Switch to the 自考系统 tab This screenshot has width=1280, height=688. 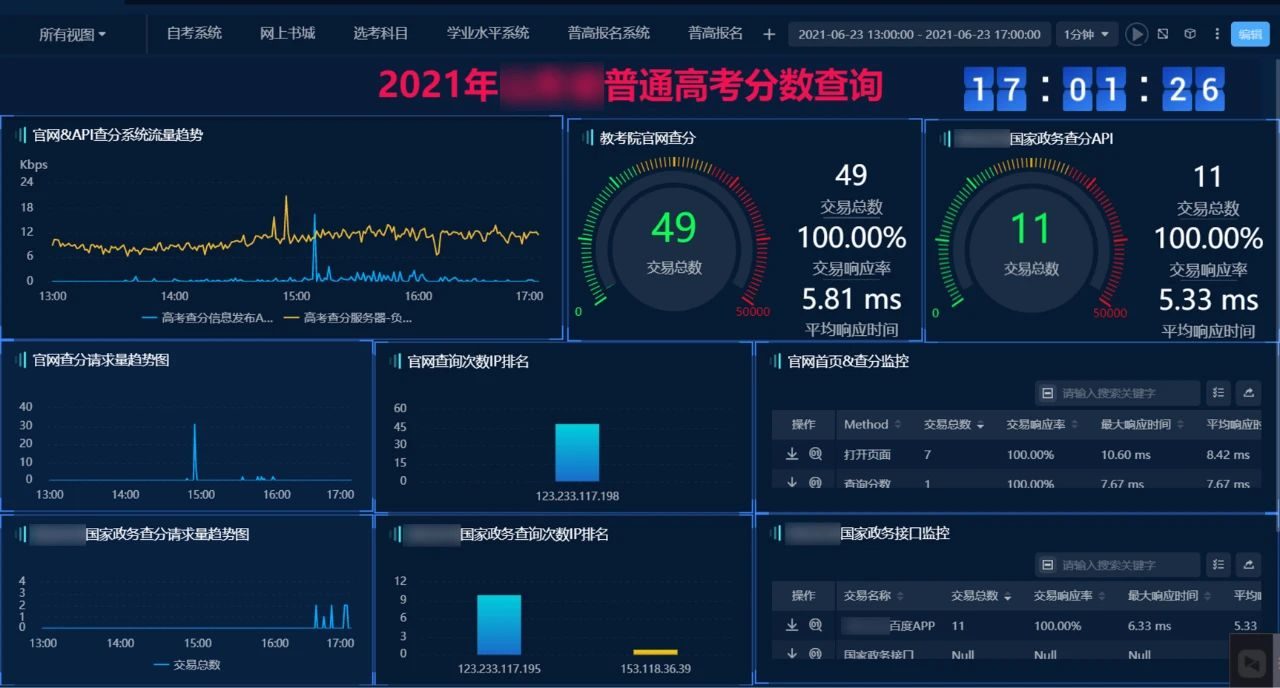[194, 33]
